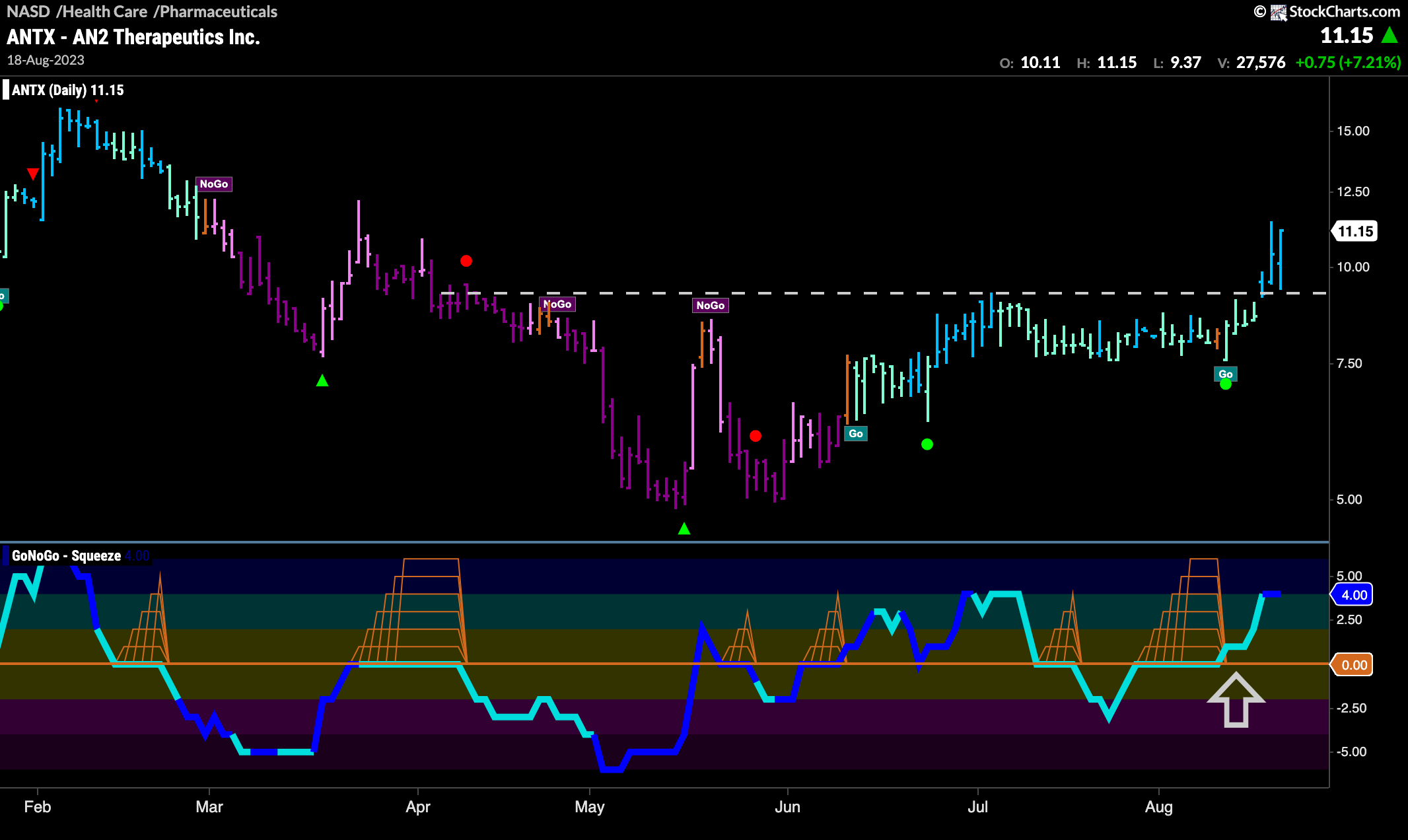Click the orange 0.00 oscillator value tag
This screenshot has width=1408, height=840.
1353,665
